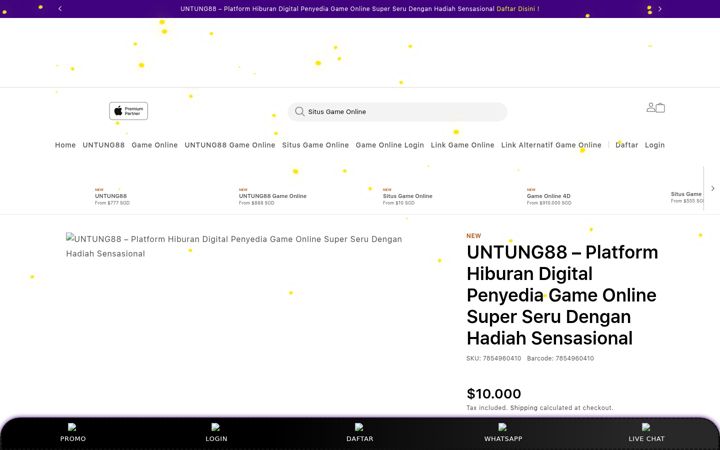Click the NEW label above product title
720x450 pixels.
point(473,236)
